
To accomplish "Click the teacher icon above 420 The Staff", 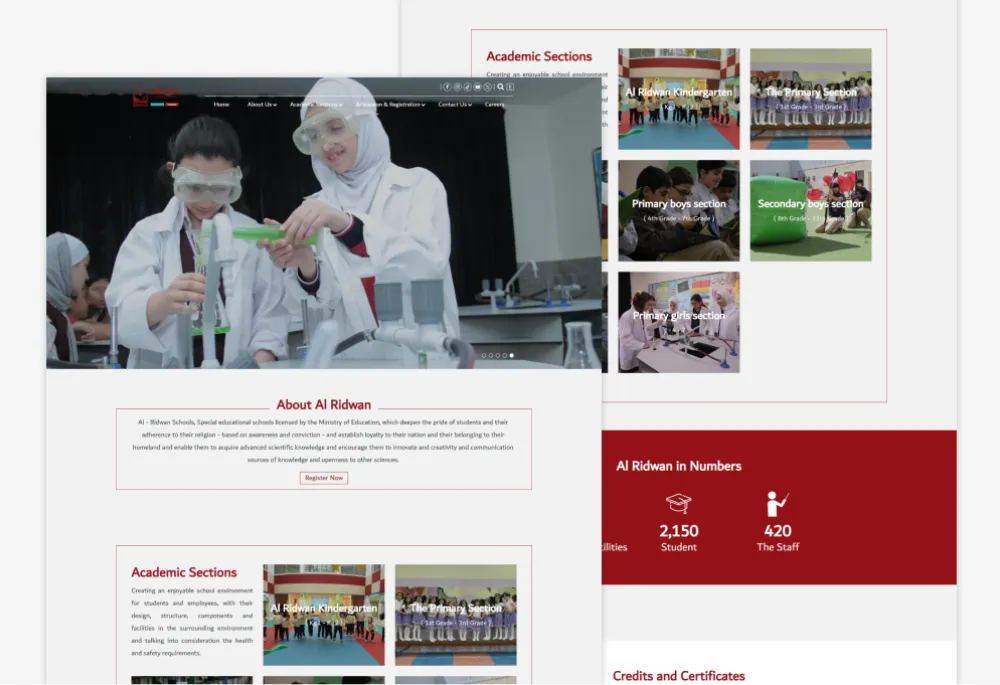I will (x=777, y=504).
